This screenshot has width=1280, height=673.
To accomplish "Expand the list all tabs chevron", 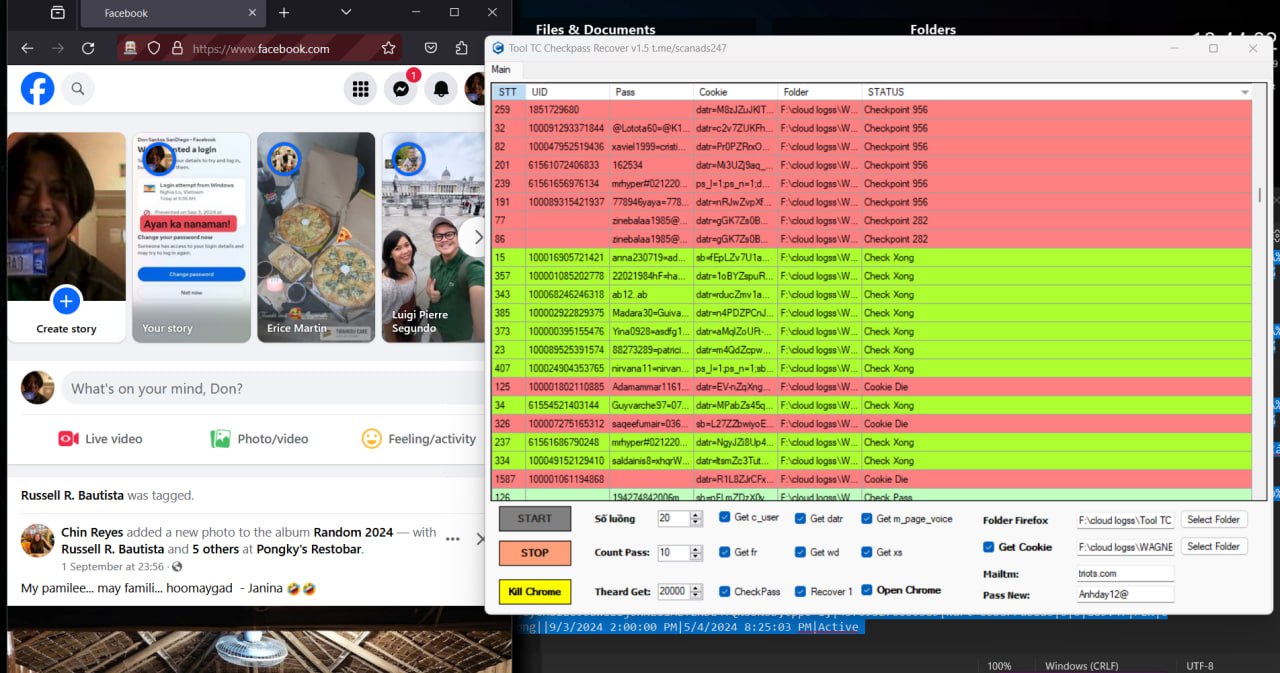I will [x=346, y=12].
